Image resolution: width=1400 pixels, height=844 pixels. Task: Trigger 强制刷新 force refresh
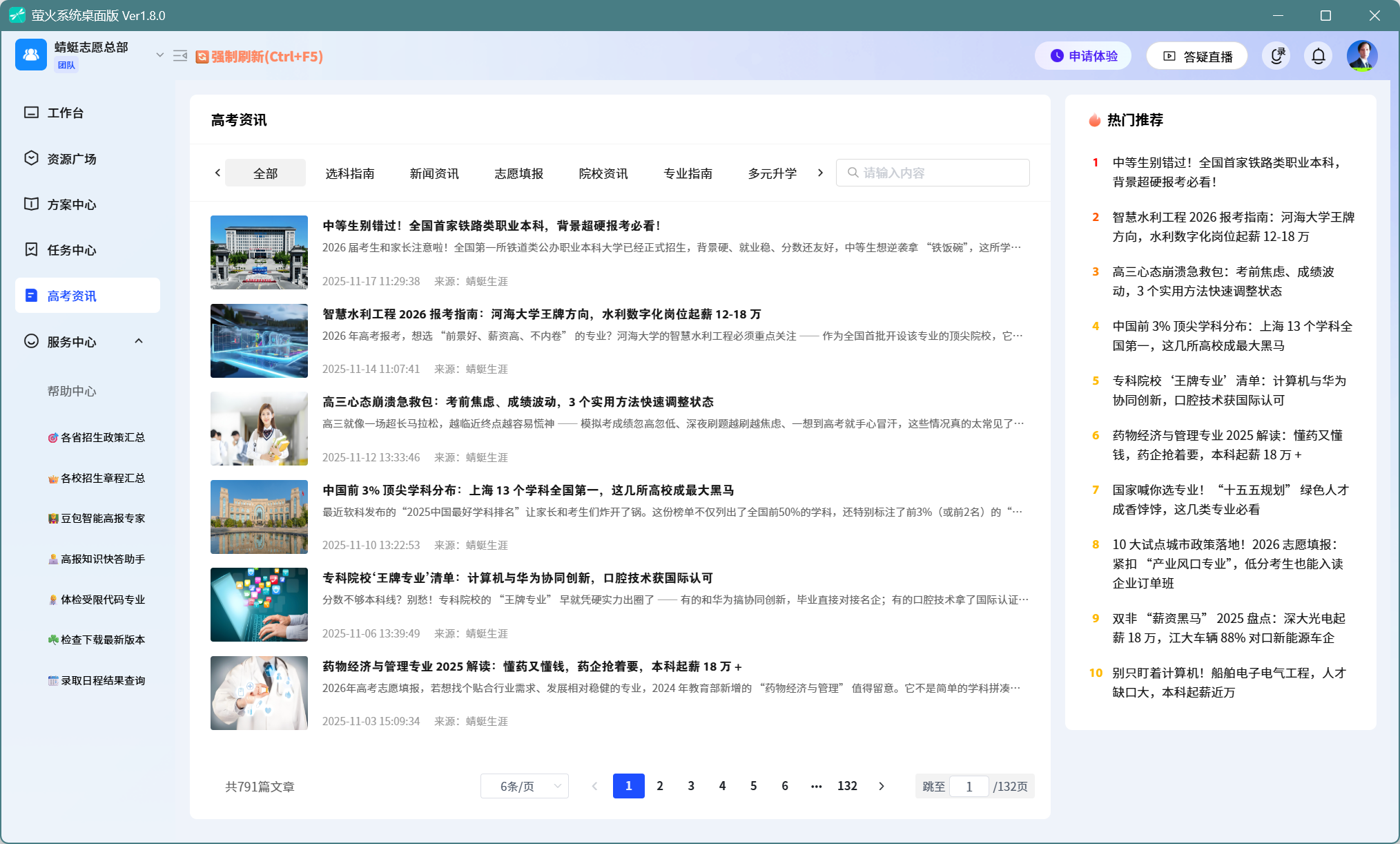tap(260, 57)
